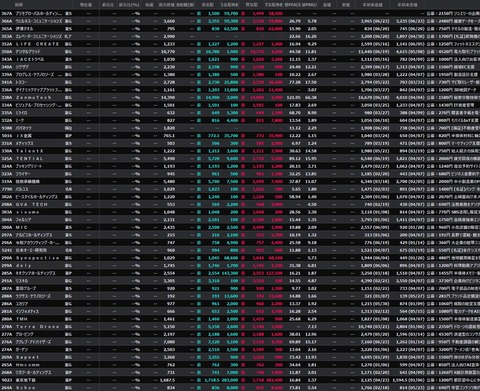Screen dimensions: 480x391
Task: Click the pink buy-quote icon in GVA TECH row
Action: pos(243,204)
